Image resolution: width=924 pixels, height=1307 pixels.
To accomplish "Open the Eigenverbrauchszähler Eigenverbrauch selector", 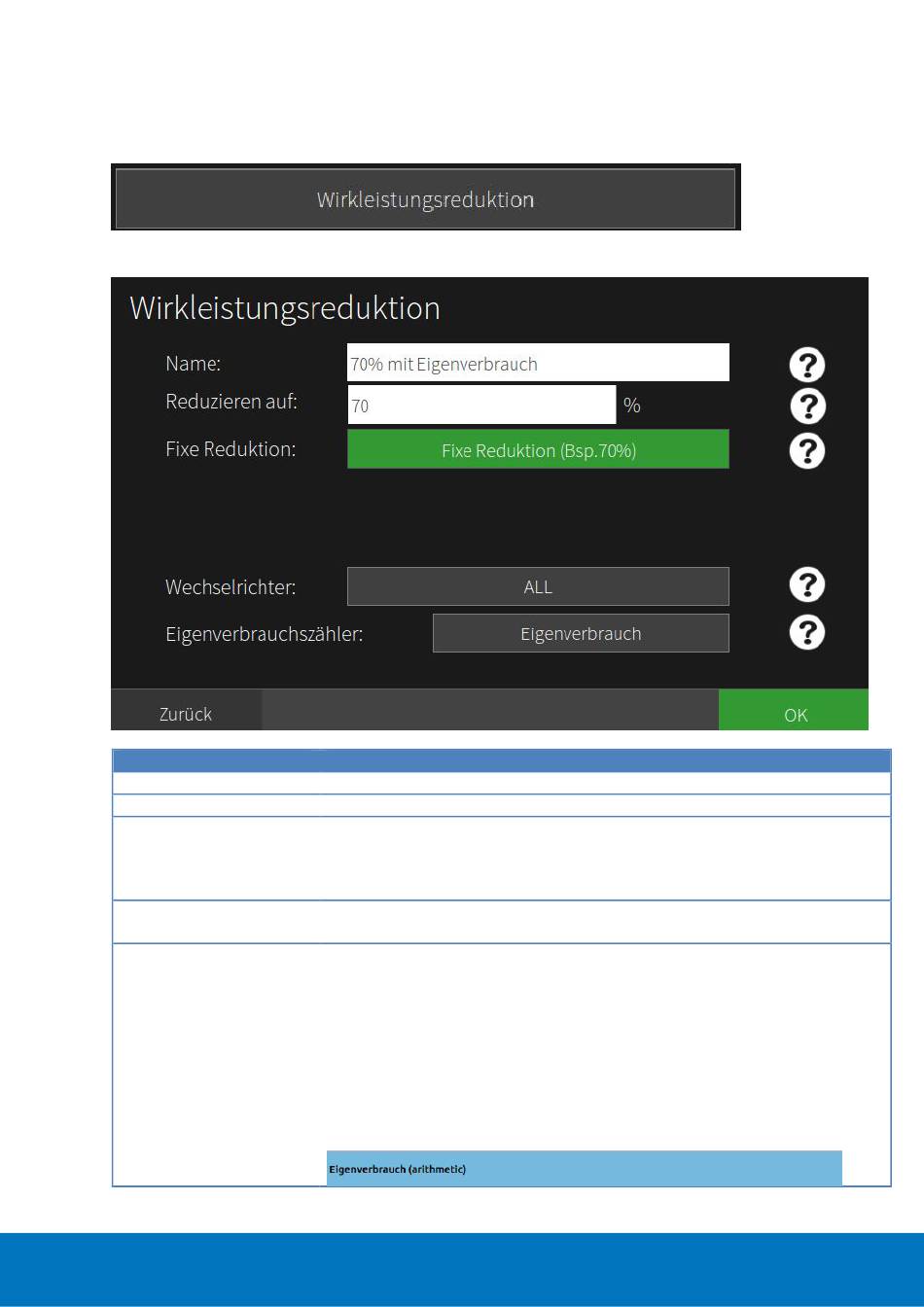I will click(x=581, y=633).
